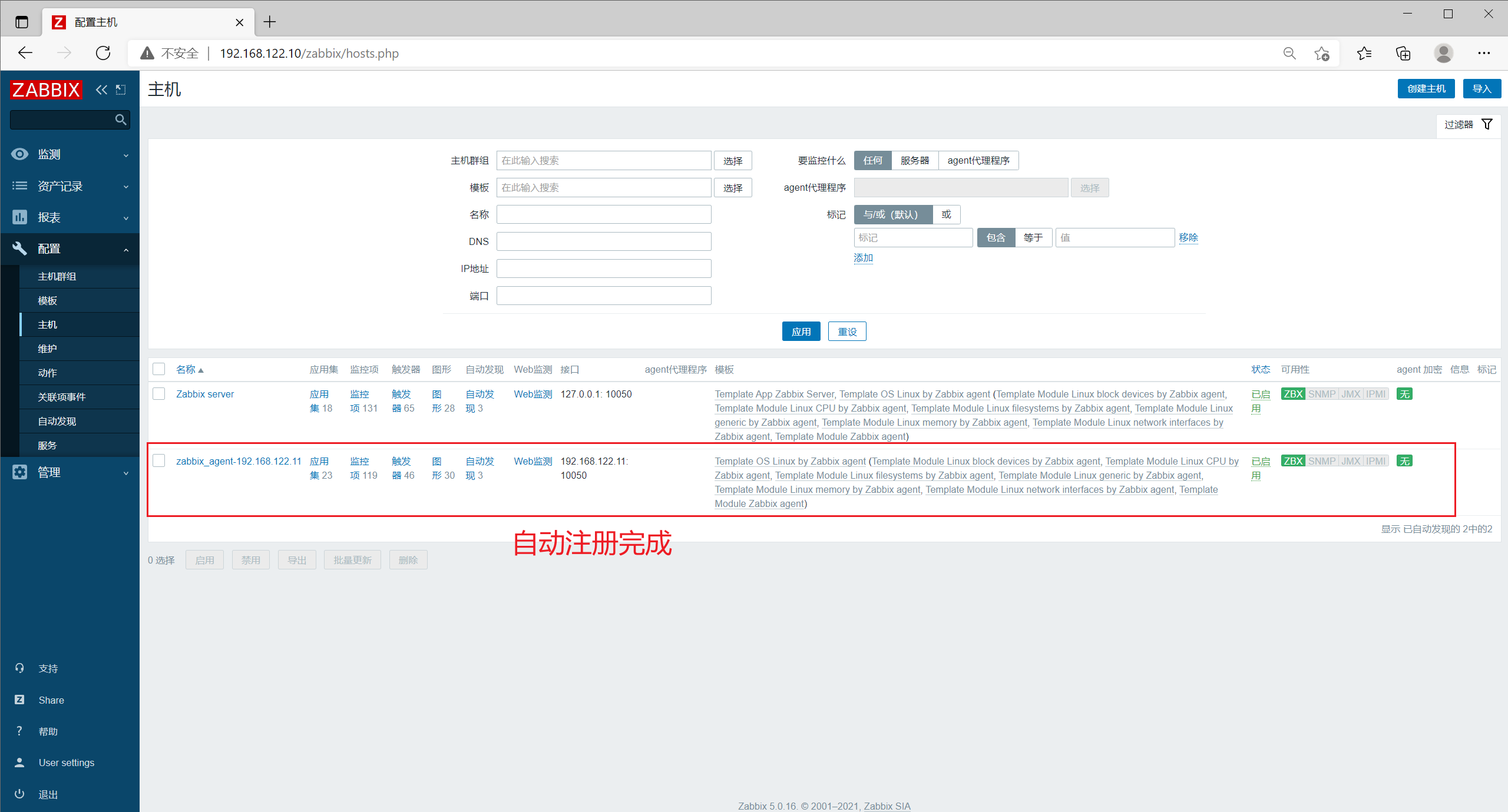Viewport: 1508px width, 812px height.
Task: Open the browser profile avatar
Action: 1443,54
